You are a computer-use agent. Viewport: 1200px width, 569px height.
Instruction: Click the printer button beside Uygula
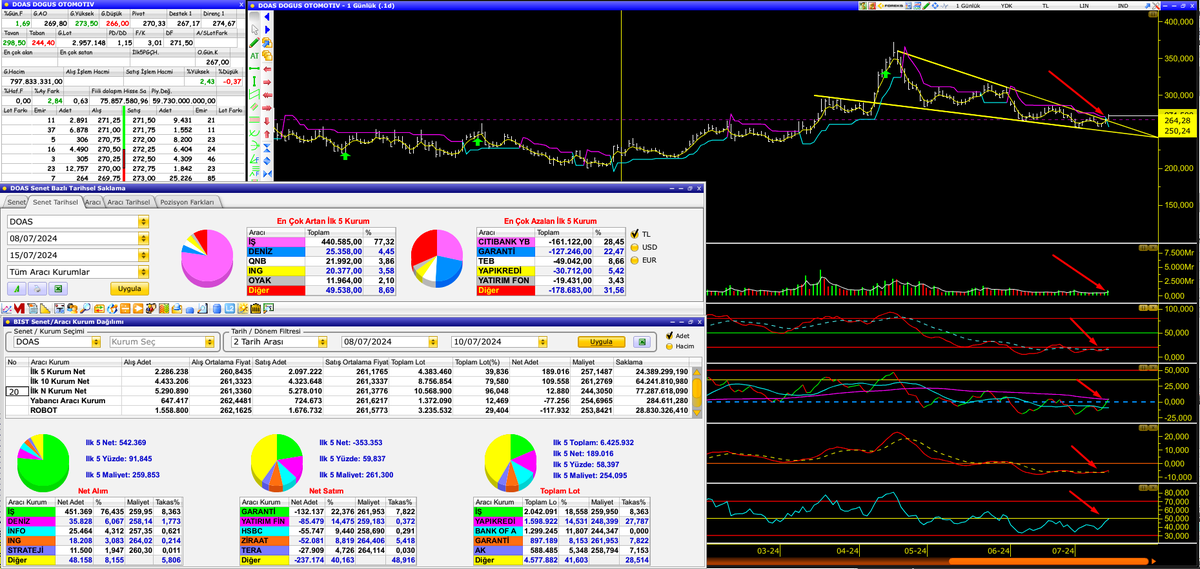click(x=37, y=288)
